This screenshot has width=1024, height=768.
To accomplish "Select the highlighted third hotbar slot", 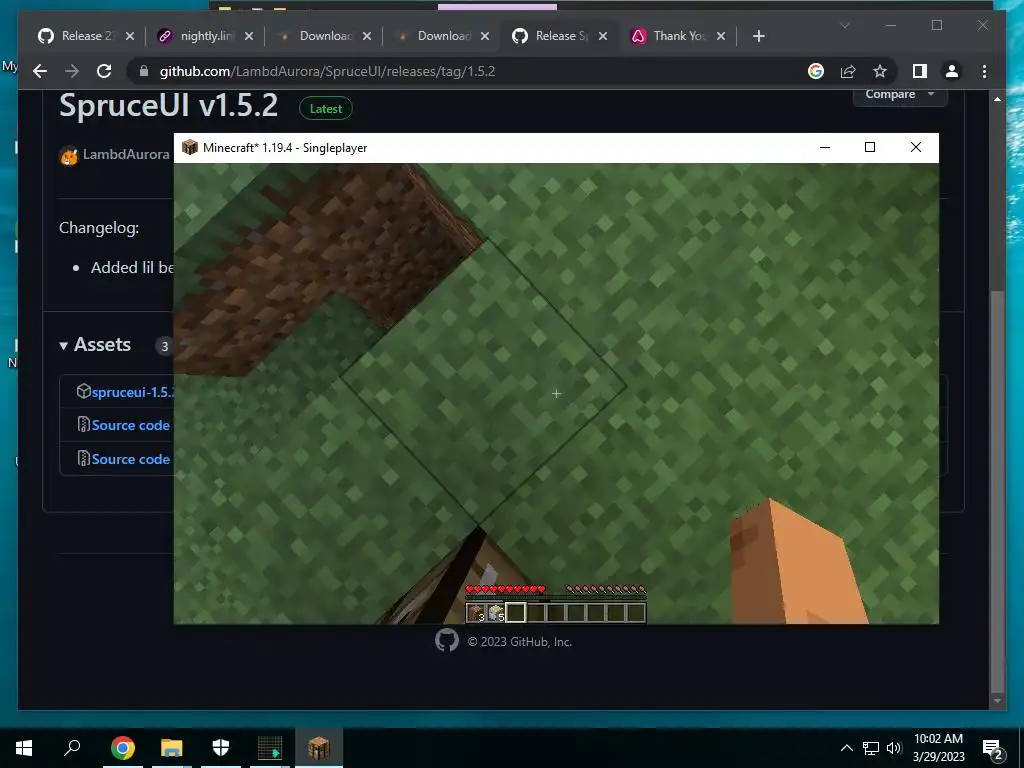I will 515,613.
